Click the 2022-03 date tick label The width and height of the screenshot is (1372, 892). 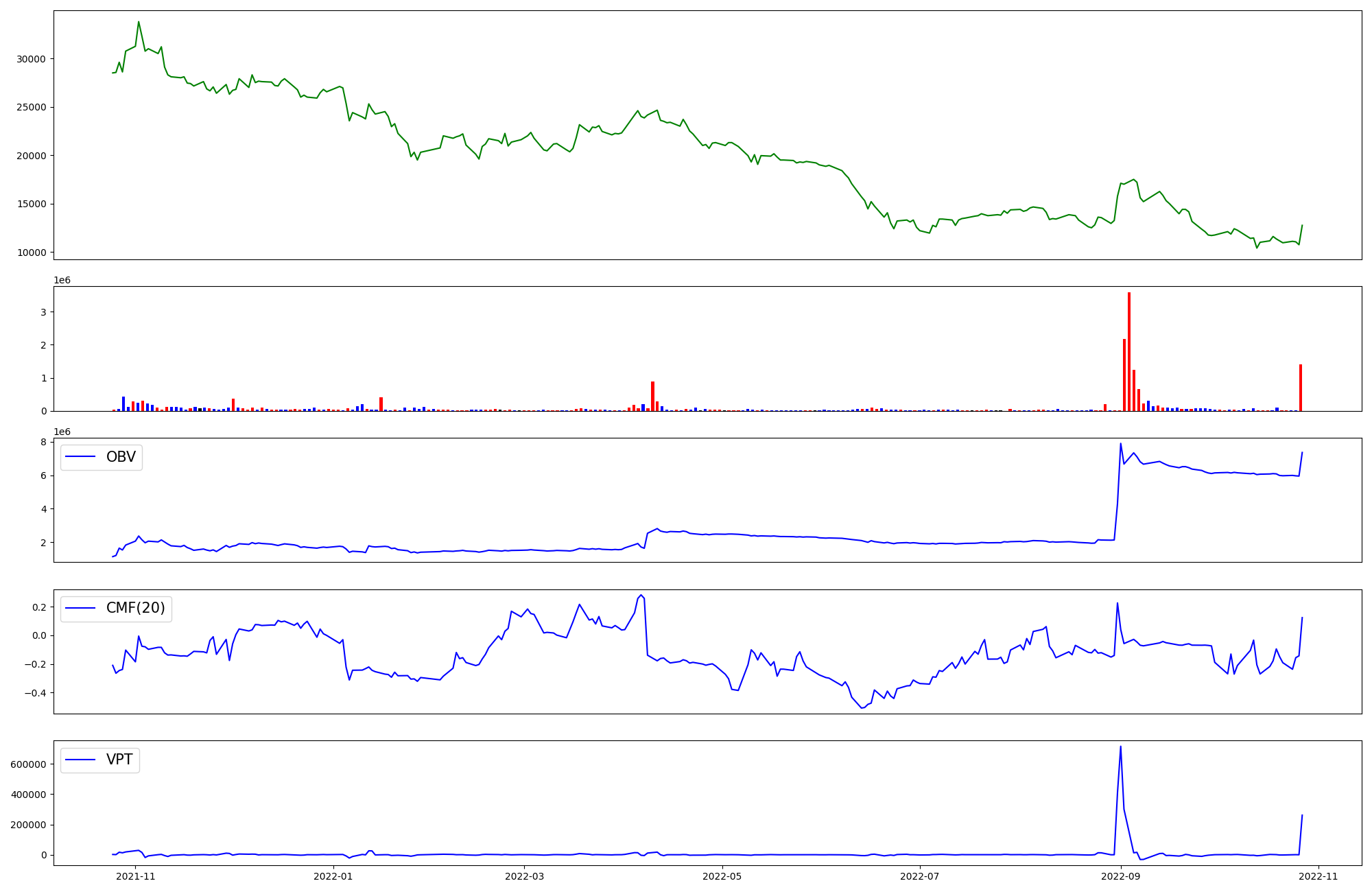[524, 876]
